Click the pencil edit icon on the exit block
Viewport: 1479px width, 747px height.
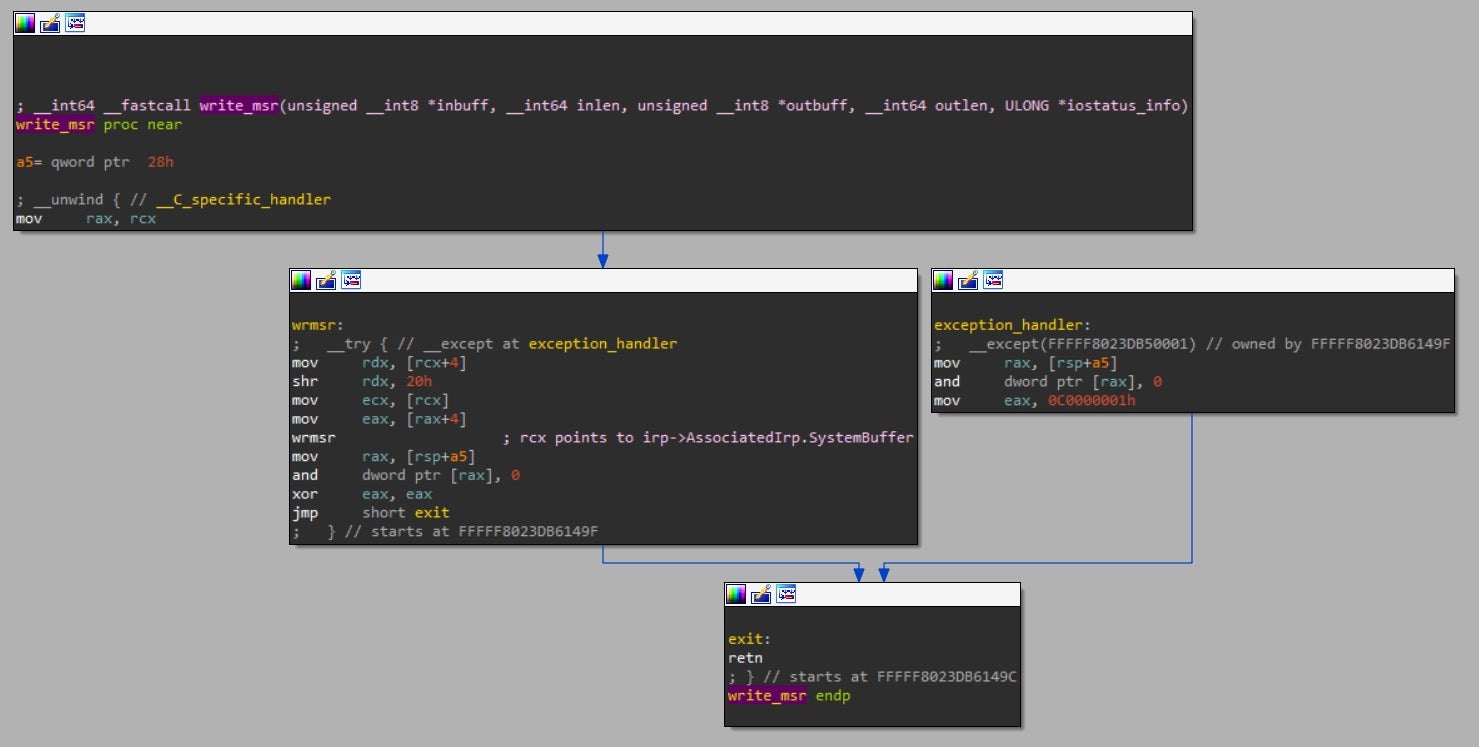[x=761, y=594]
